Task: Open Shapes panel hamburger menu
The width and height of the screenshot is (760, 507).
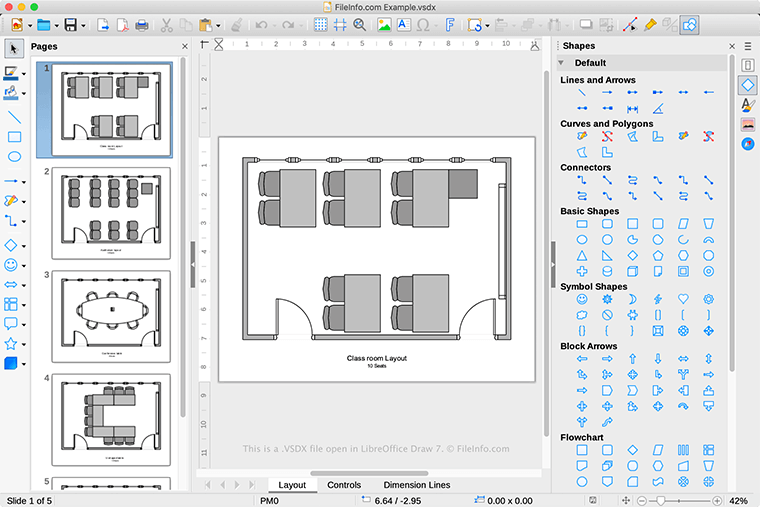Action: pos(748,46)
